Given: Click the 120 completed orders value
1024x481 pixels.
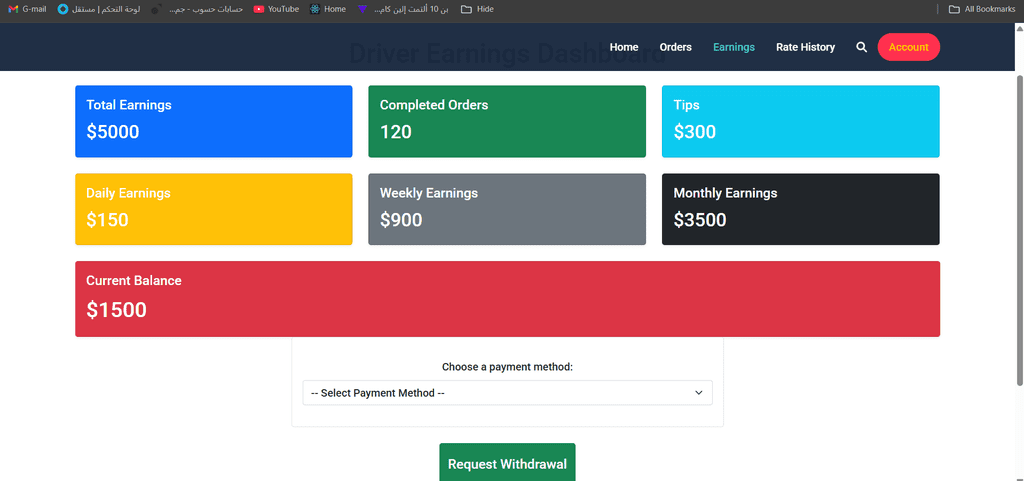Looking at the screenshot, I should (396, 132).
